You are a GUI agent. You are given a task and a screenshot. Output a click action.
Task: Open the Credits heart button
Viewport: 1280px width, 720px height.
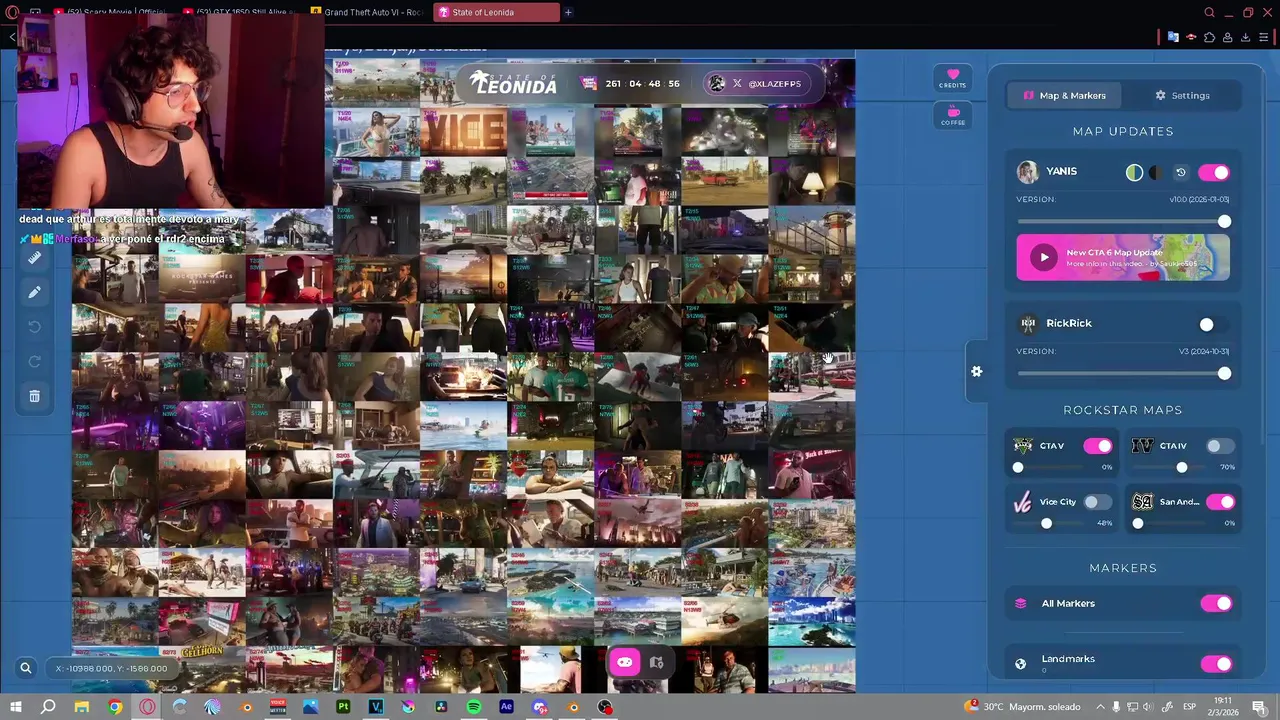[952, 78]
